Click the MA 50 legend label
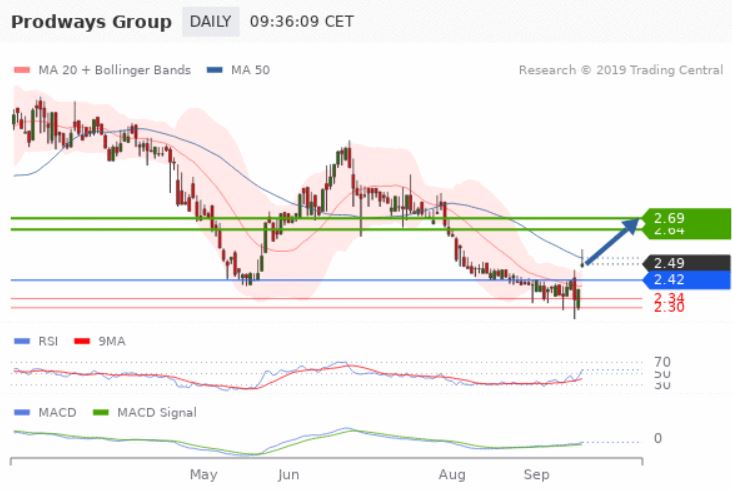The width and height of the screenshot is (732, 491). coord(250,70)
